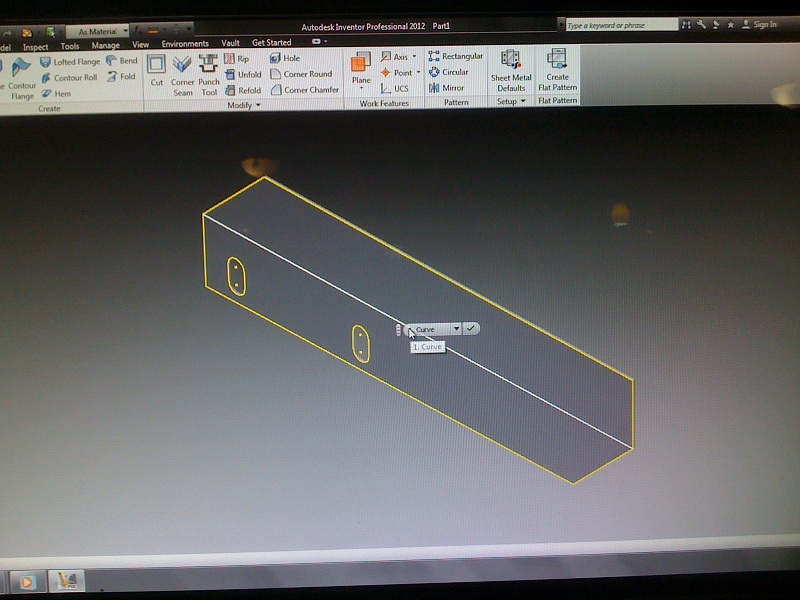800x600 pixels.
Task: Select the Hem tool
Action: 56,93
